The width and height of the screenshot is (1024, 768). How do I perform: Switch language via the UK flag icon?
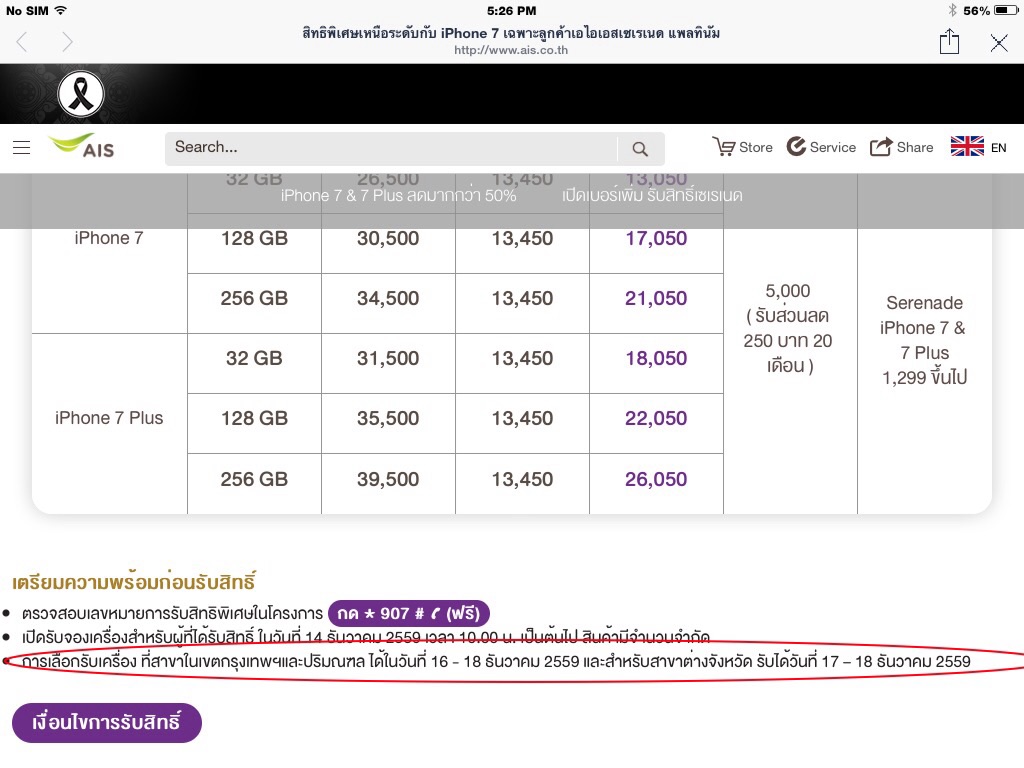click(x=967, y=146)
